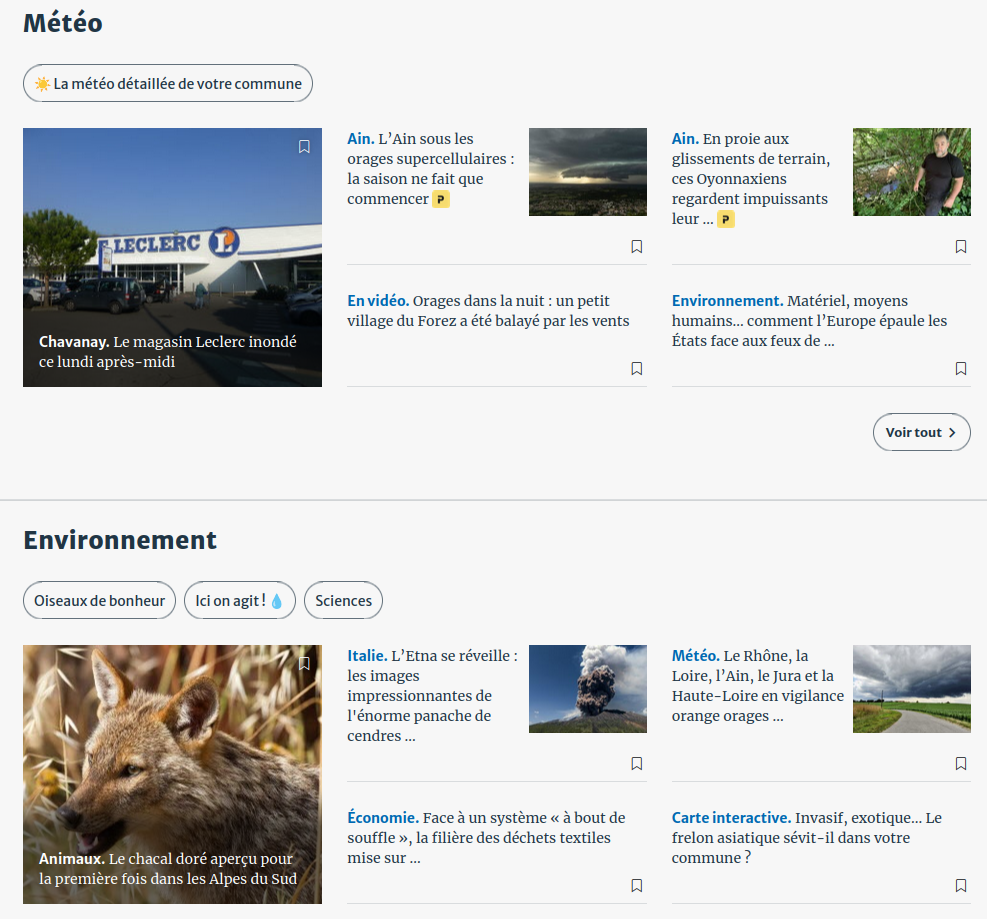Viewport: 987px width, 919px height.
Task: Bookmark the Leclerc inondé Chavanay article
Action: coord(304,147)
